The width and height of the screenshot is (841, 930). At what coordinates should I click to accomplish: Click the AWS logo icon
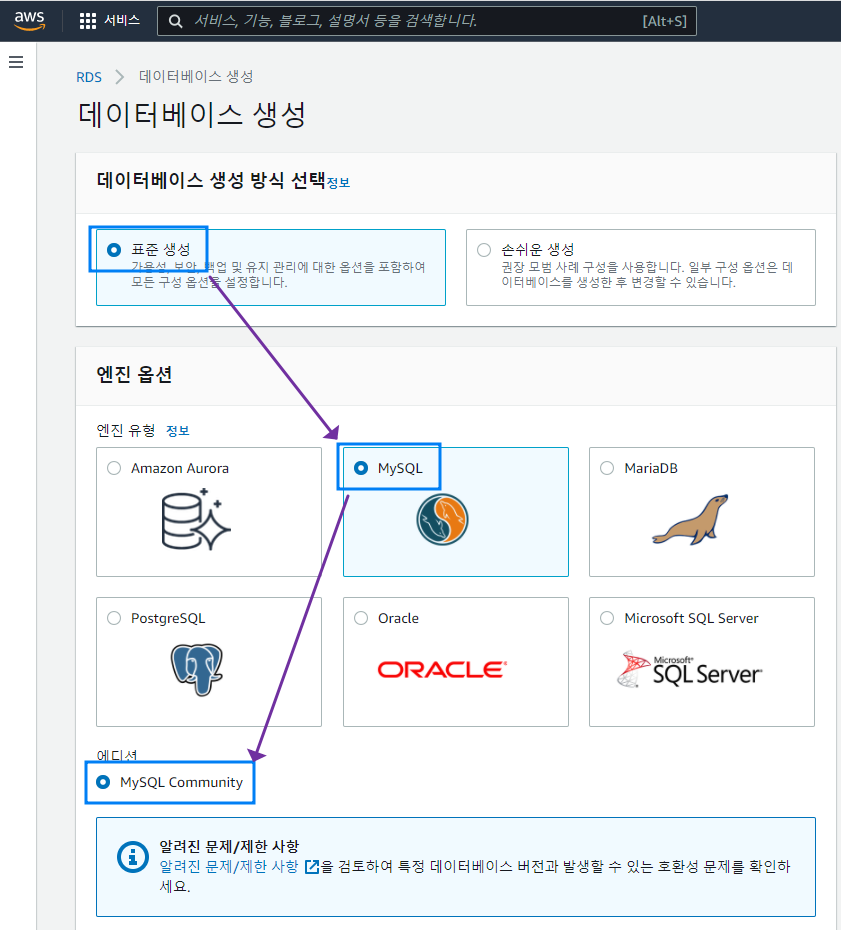click(30, 20)
